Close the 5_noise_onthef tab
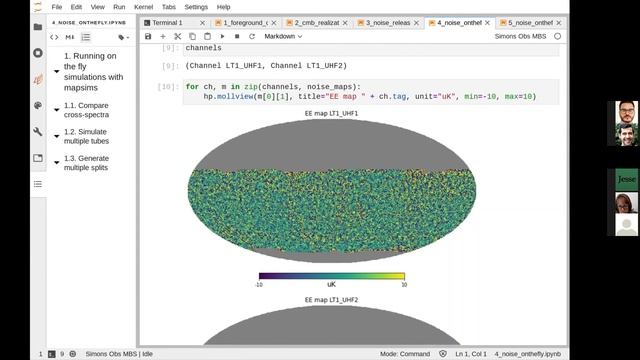The width and height of the screenshot is (640, 360). point(559,23)
